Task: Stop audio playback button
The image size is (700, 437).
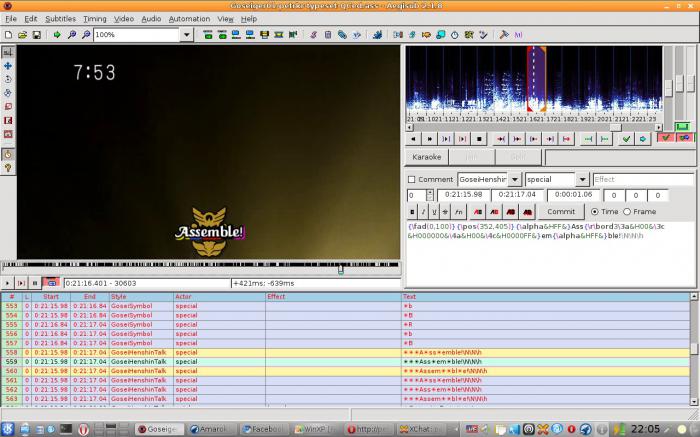Action: tap(479, 139)
